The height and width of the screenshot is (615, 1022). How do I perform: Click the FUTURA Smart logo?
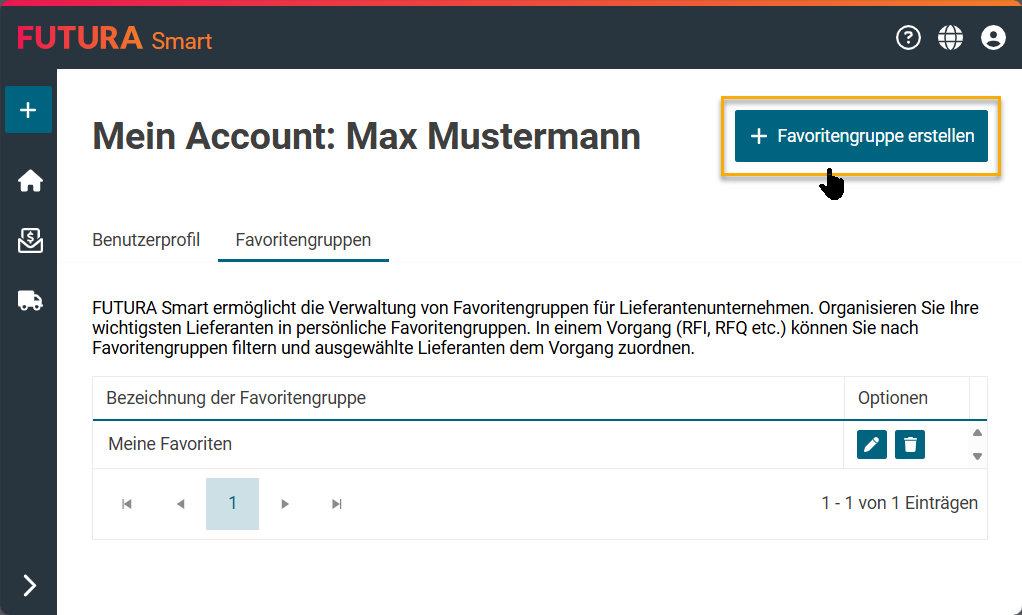(x=115, y=39)
